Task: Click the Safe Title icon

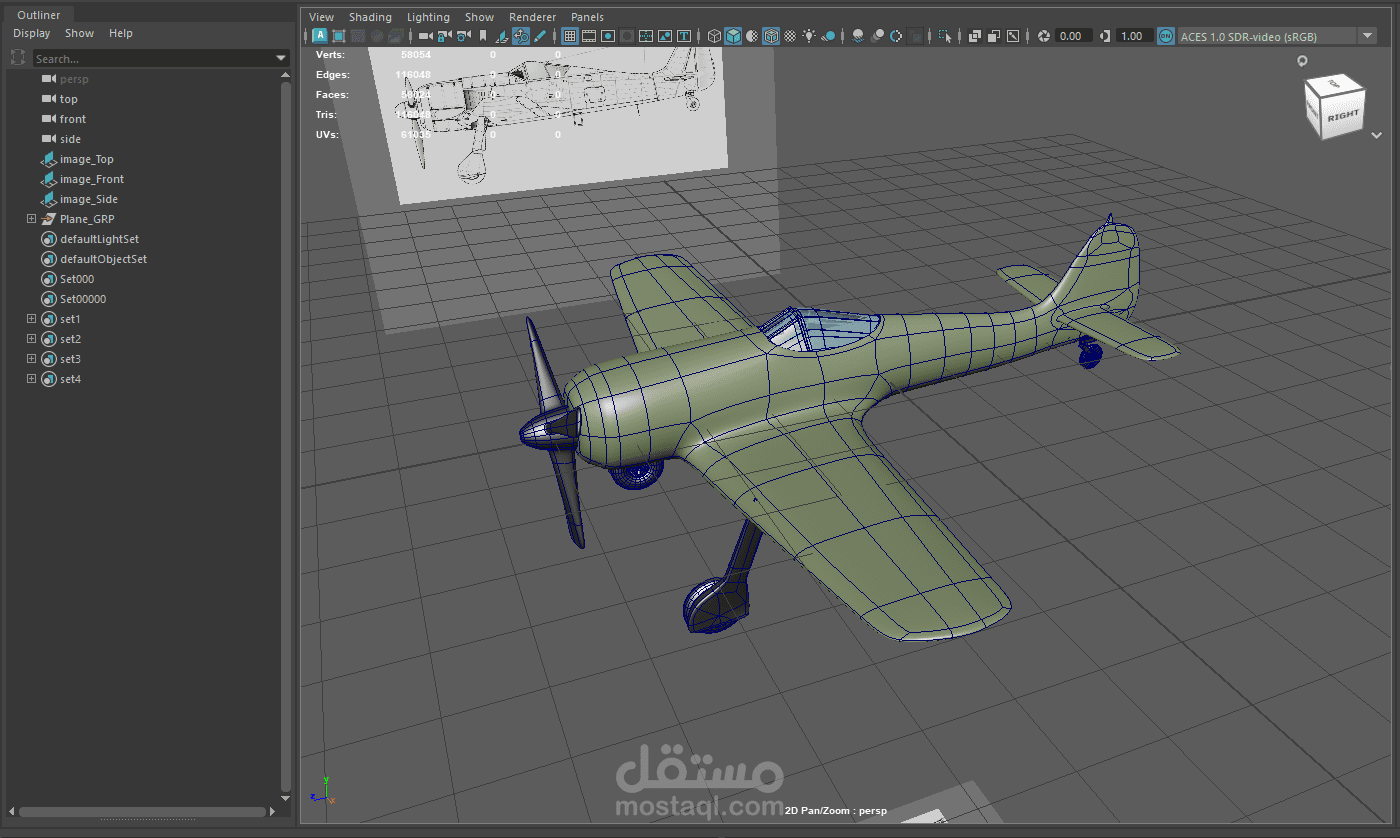Action: pyautogui.click(x=684, y=36)
